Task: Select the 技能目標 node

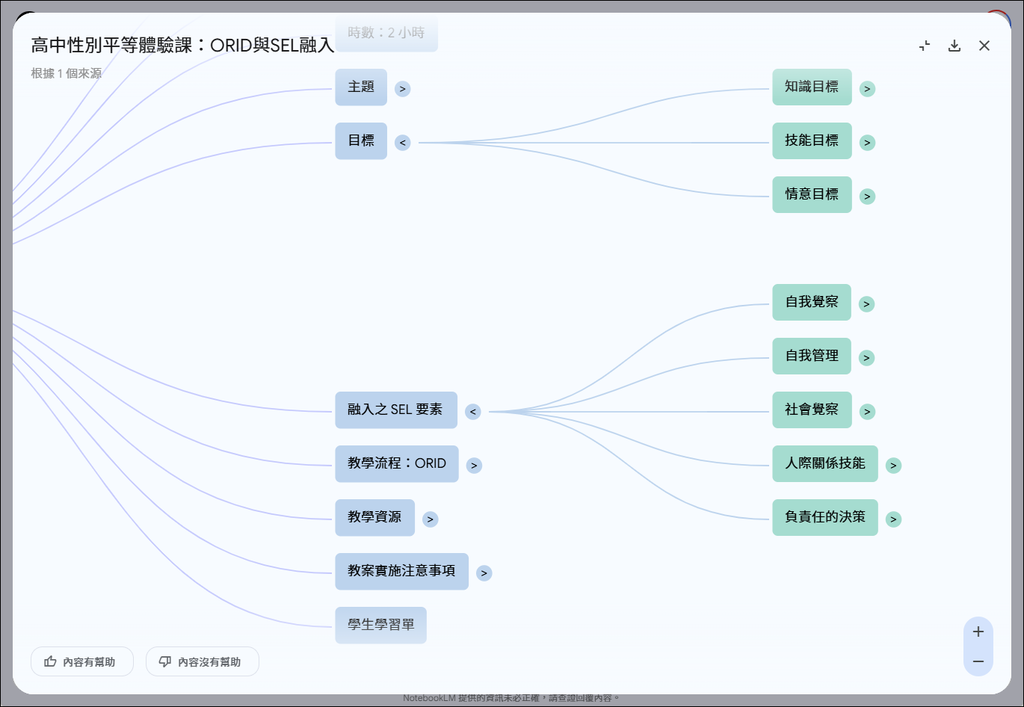Action: tap(812, 140)
